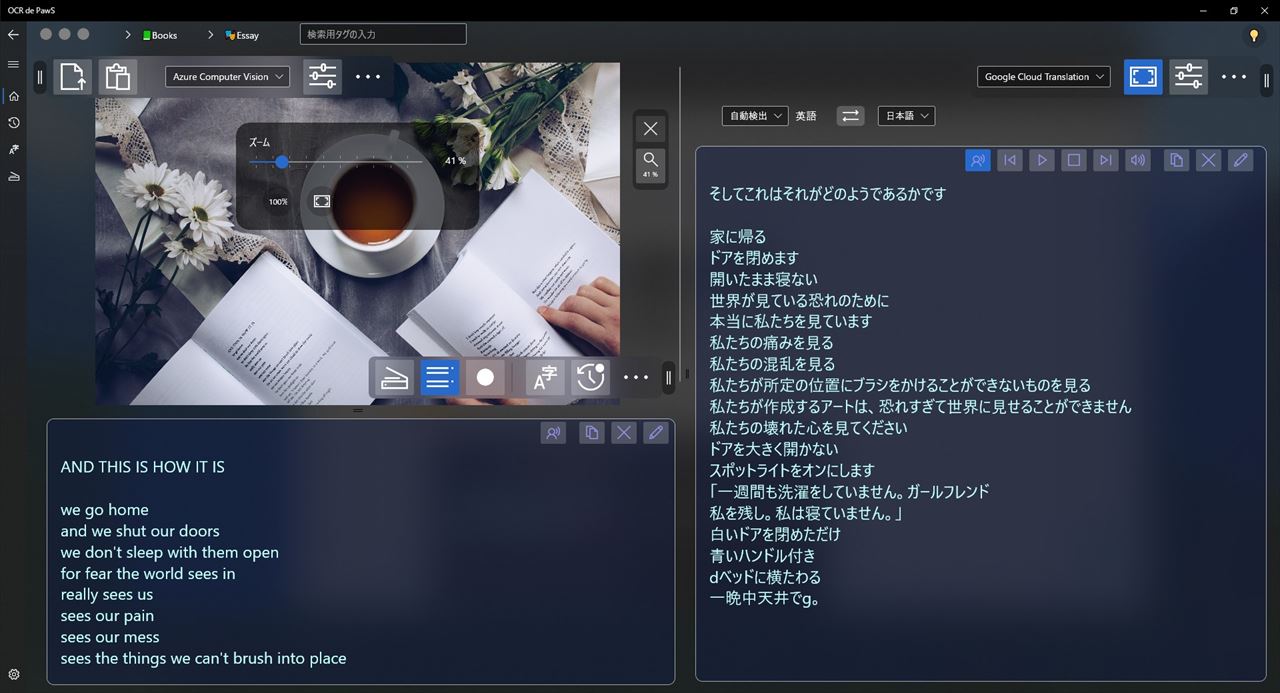Expand Google Cloud Translation dropdown
1280x693 pixels.
coord(1043,77)
